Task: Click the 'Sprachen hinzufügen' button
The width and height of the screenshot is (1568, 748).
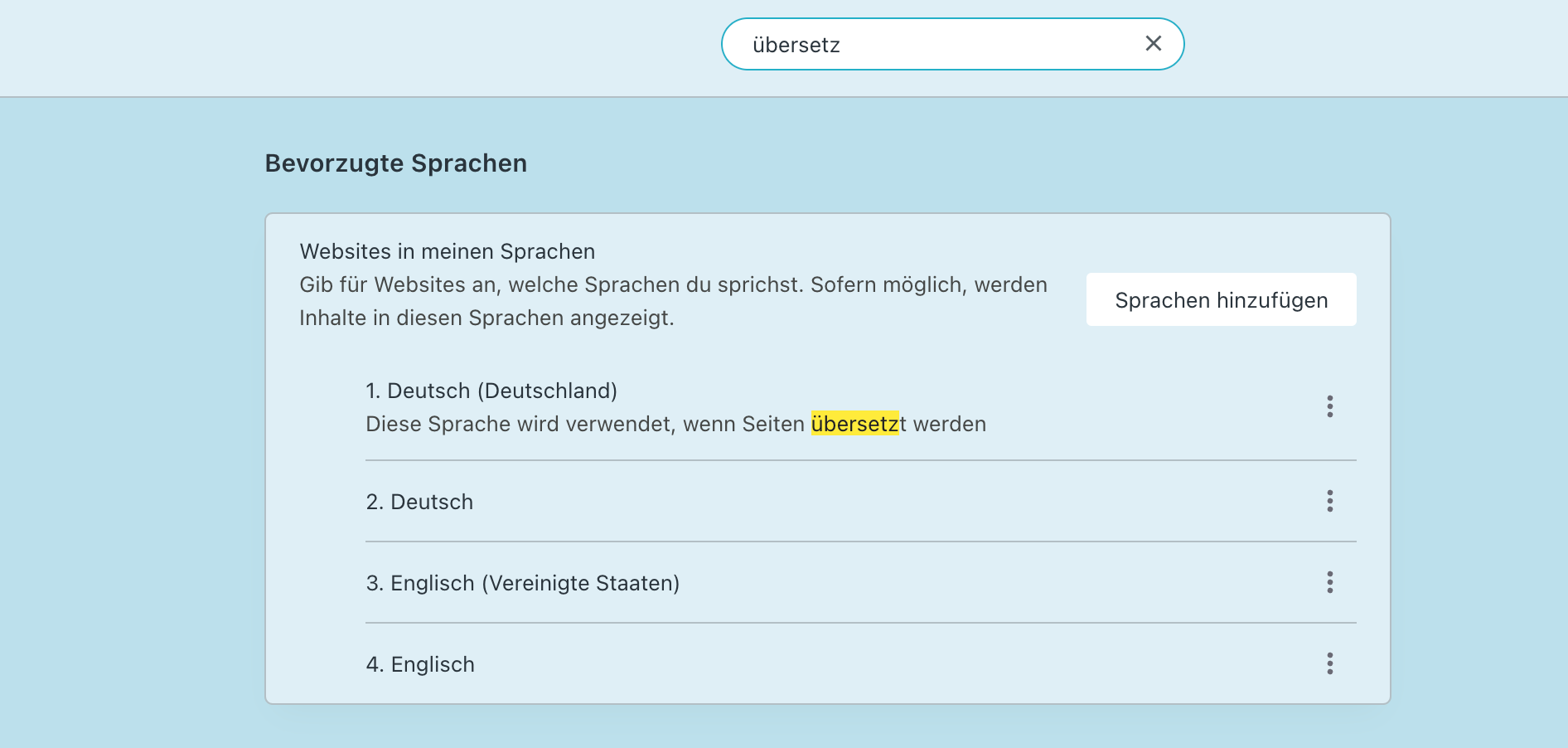Action: point(1222,299)
